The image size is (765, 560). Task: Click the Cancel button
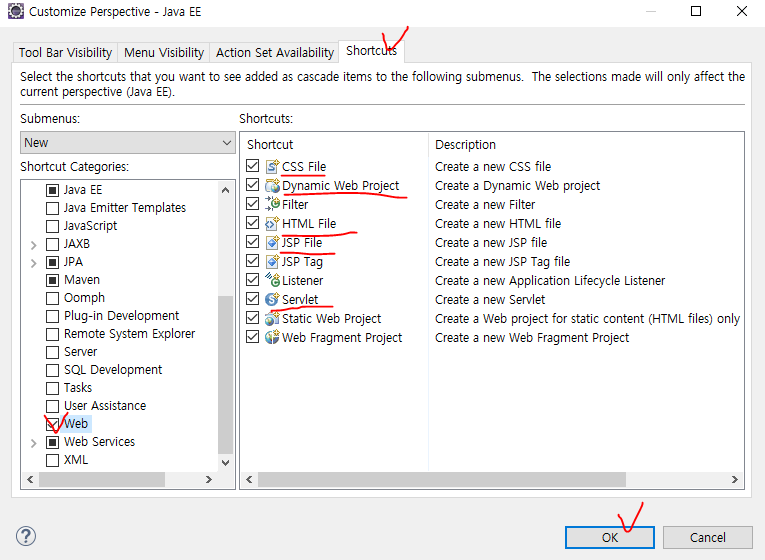click(x=707, y=538)
